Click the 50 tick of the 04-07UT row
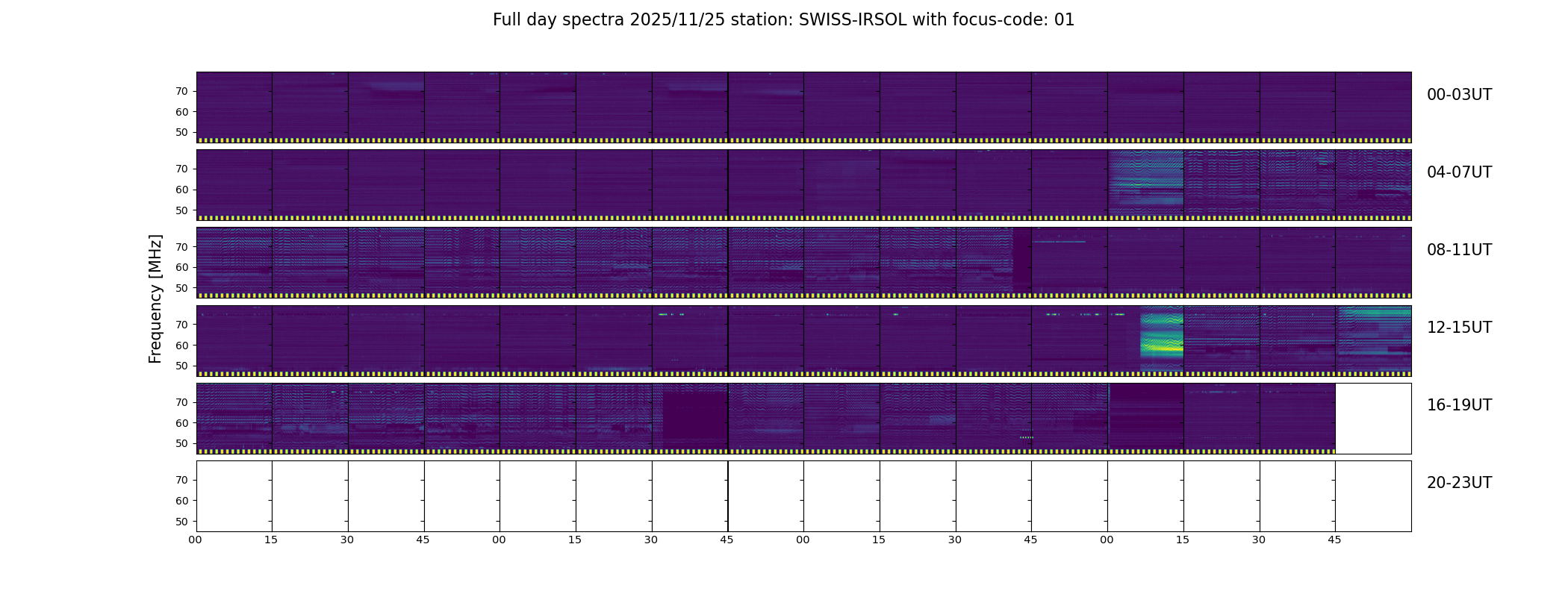This screenshot has height=597, width=1568. click(x=181, y=210)
